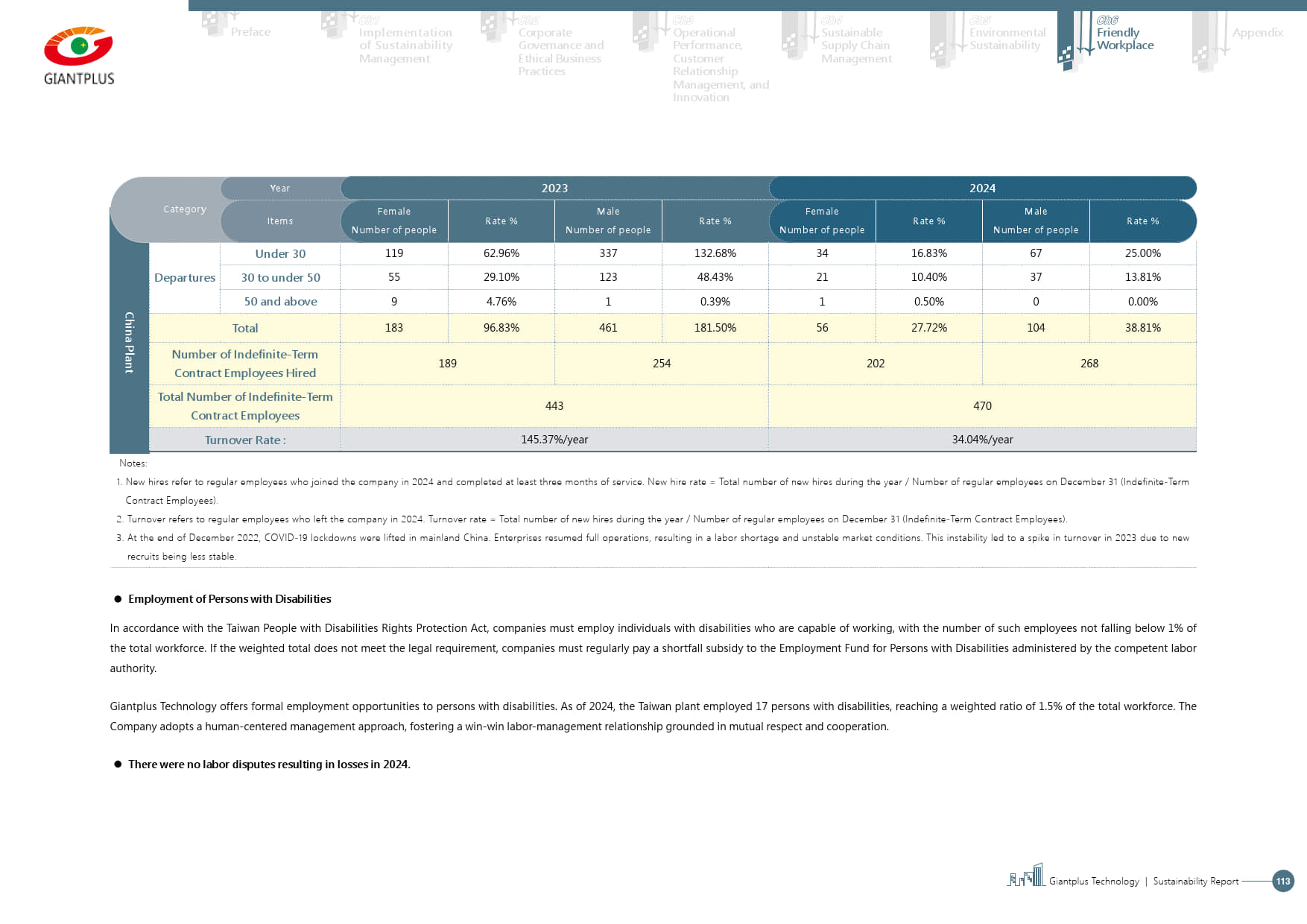Click the Giantplus logo
Screen dimensions: 1307x924
click(78, 56)
